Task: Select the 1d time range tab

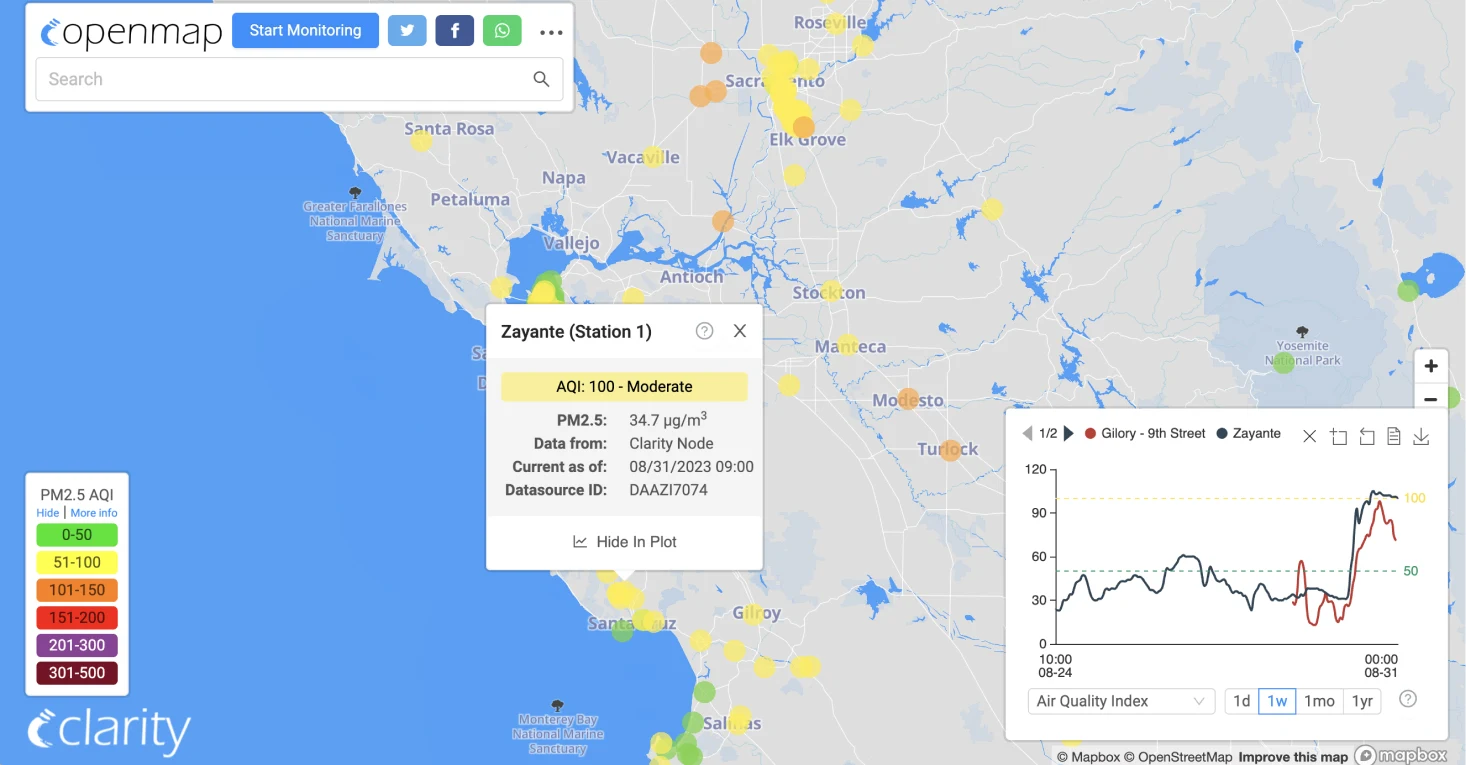Action: [1242, 701]
